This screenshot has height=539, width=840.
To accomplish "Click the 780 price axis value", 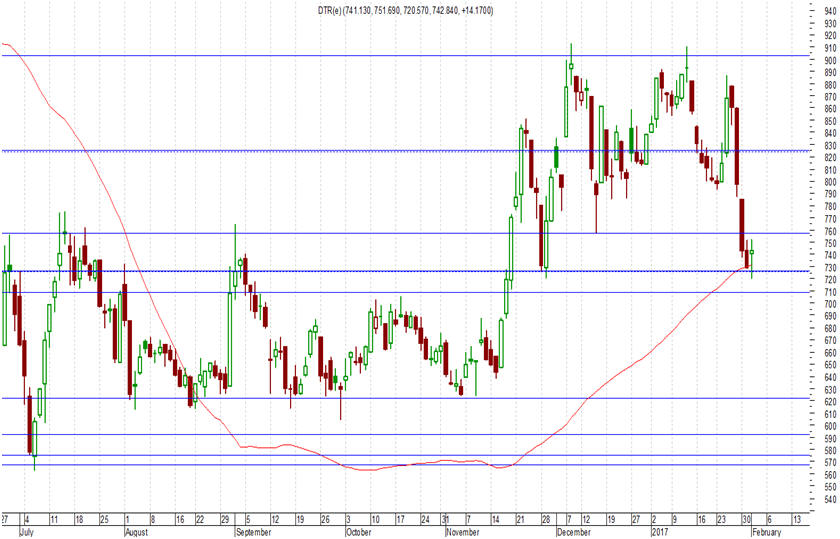I will (x=830, y=206).
